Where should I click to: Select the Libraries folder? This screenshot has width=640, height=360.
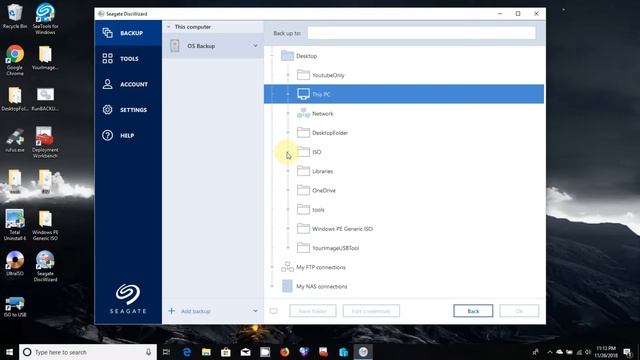click(x=322, y=171)
